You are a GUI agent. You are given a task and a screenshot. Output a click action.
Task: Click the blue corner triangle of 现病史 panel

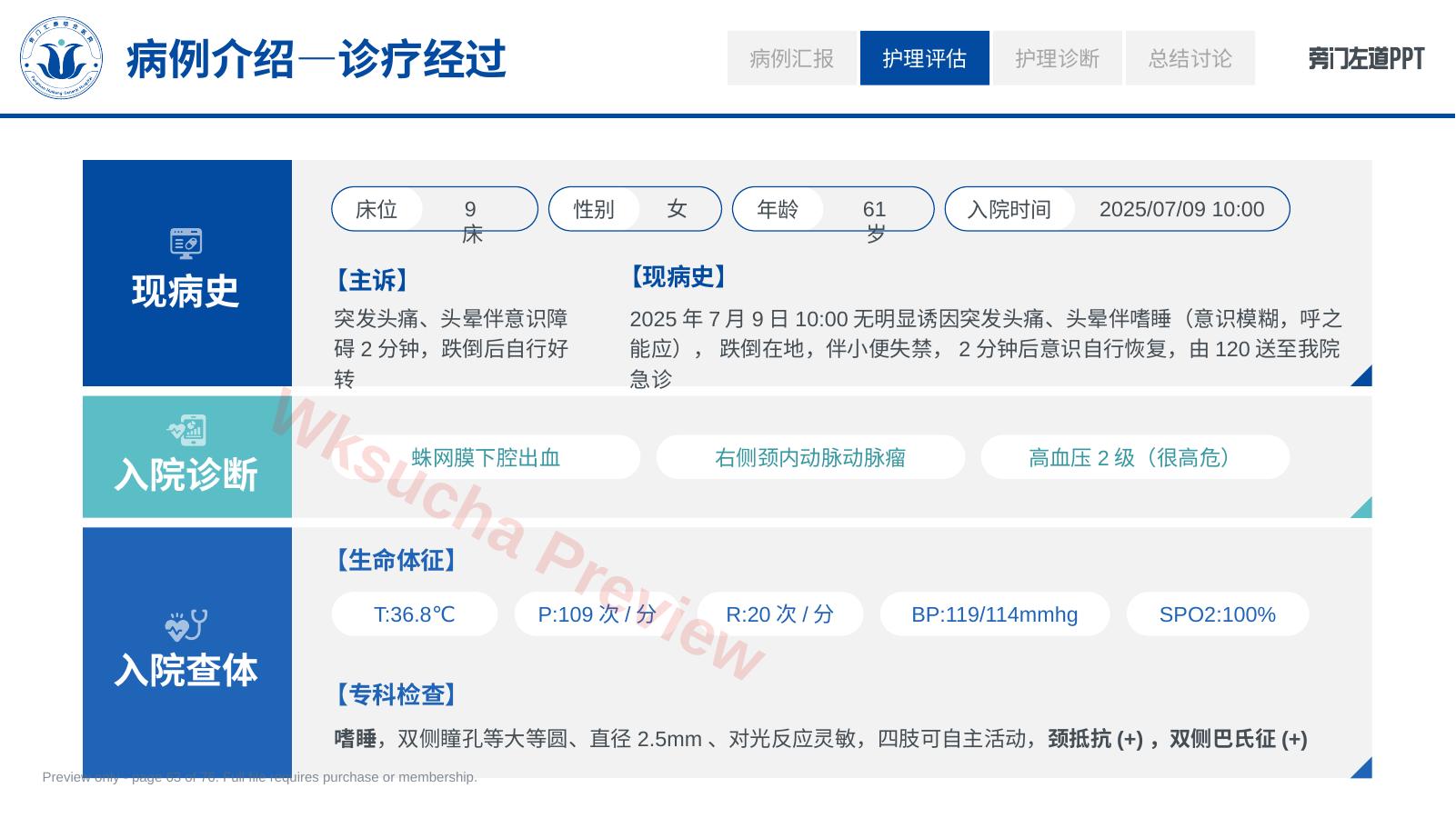(1364, 378)
